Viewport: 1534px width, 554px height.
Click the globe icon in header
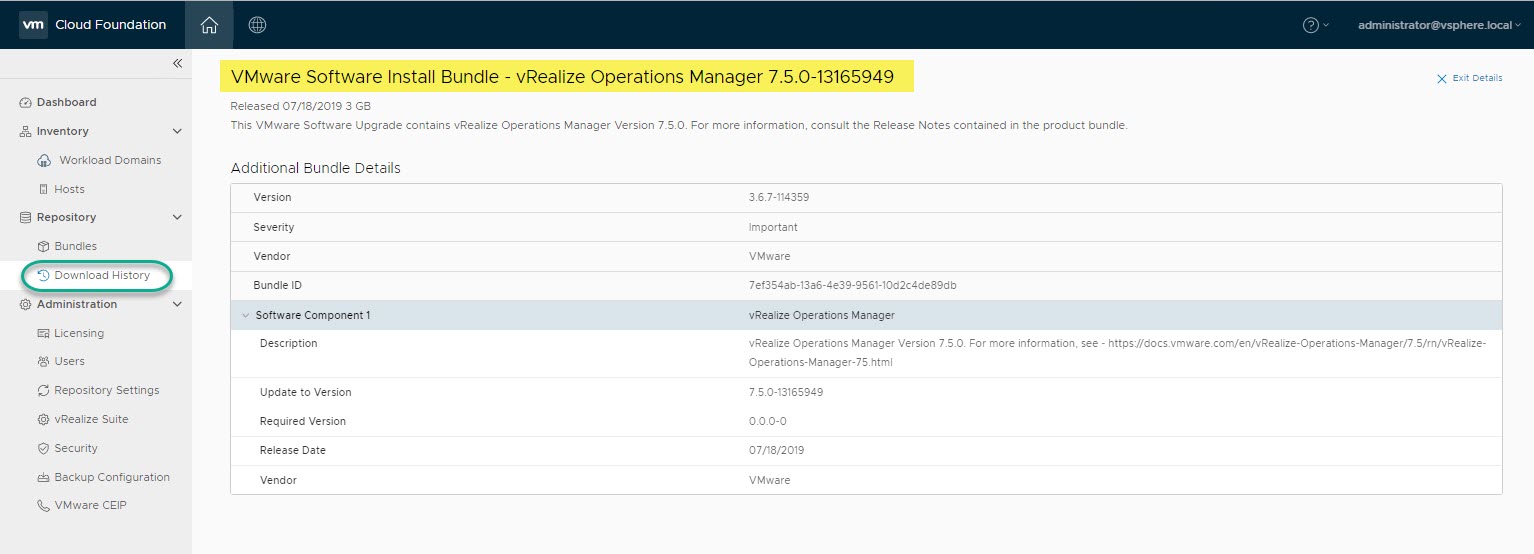click(x=257, y=25)
